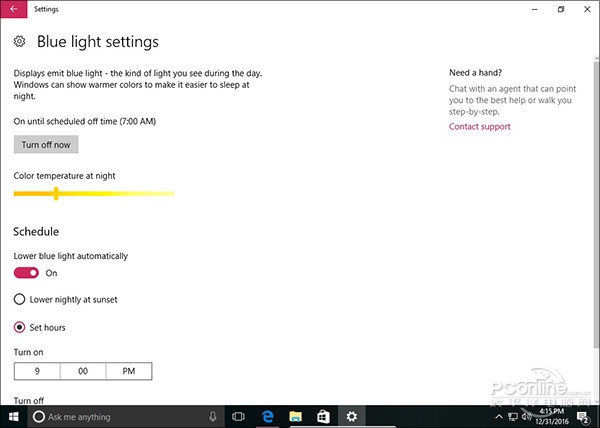Image resolution: width=600 pixels, height=428 pixels.
Task: Click the back arrow in Settings
Action: click(13, 9)
